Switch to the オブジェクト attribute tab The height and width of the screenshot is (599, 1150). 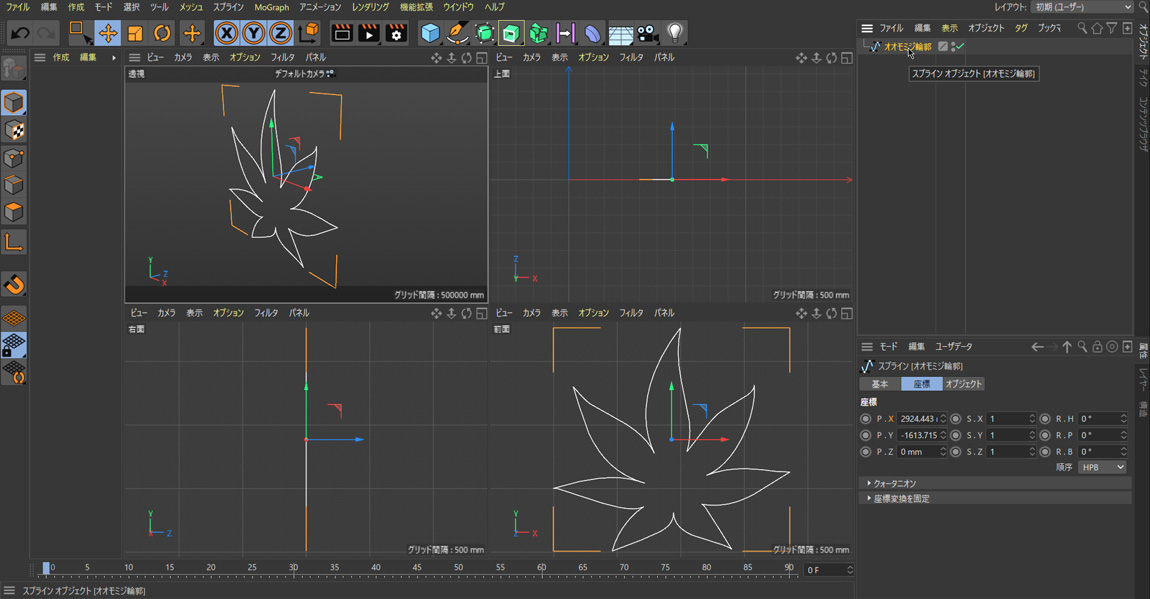point(963,384)
